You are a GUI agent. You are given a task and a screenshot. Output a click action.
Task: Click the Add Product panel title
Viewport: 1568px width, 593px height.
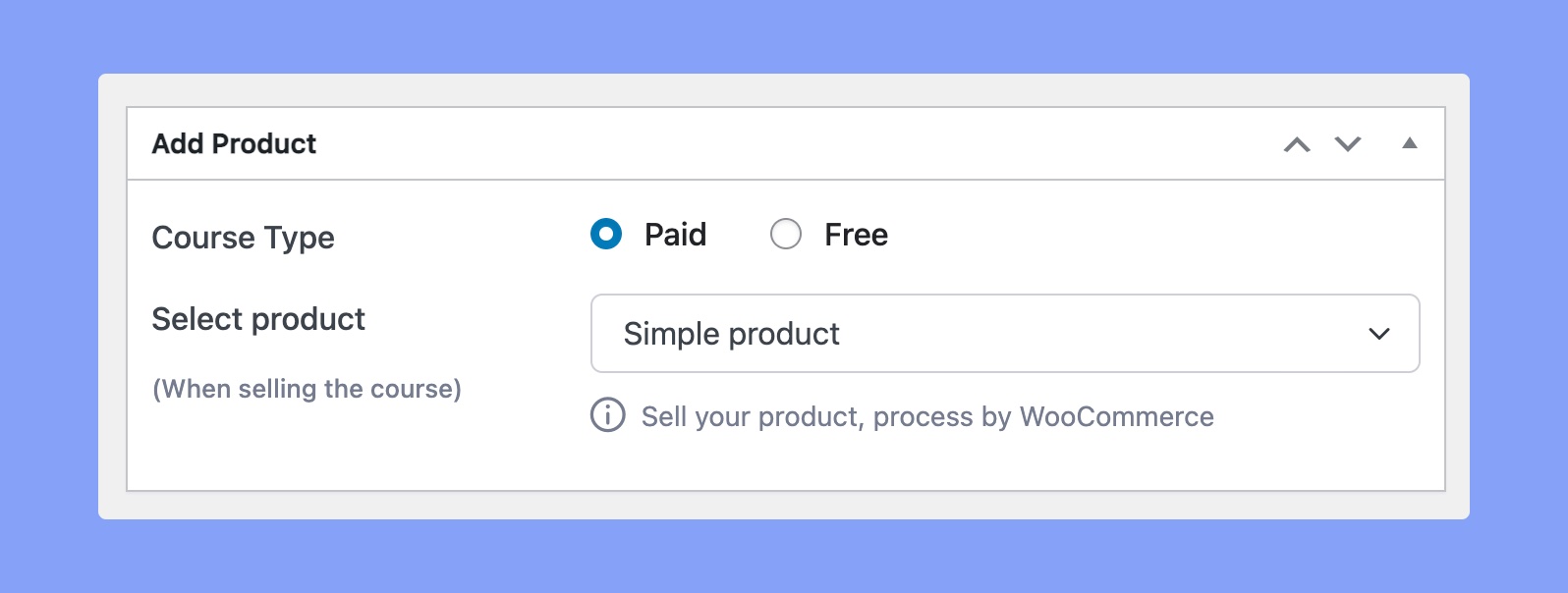pos(234,143)
